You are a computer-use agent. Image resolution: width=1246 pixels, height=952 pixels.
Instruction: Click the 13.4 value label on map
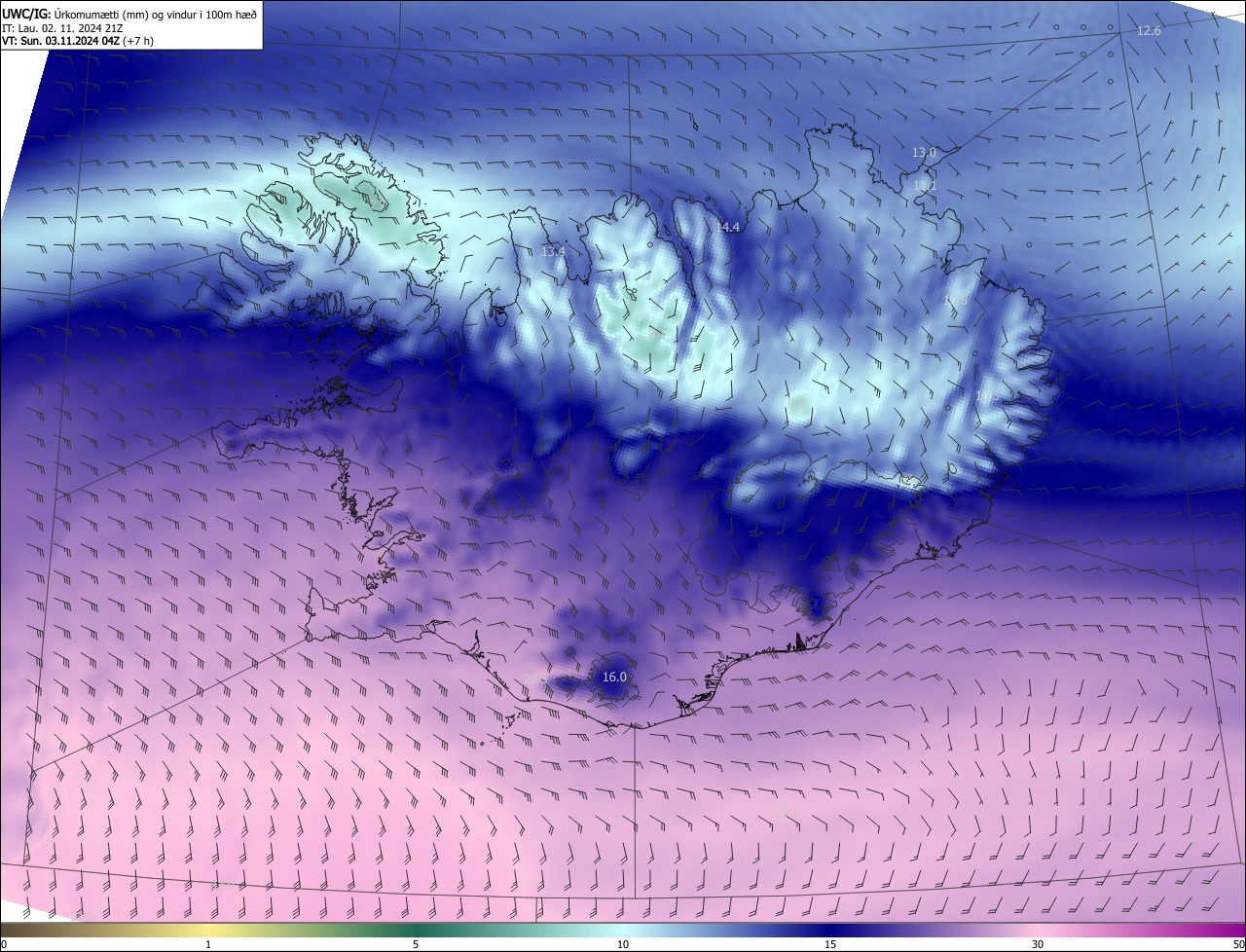pos(553,251)
